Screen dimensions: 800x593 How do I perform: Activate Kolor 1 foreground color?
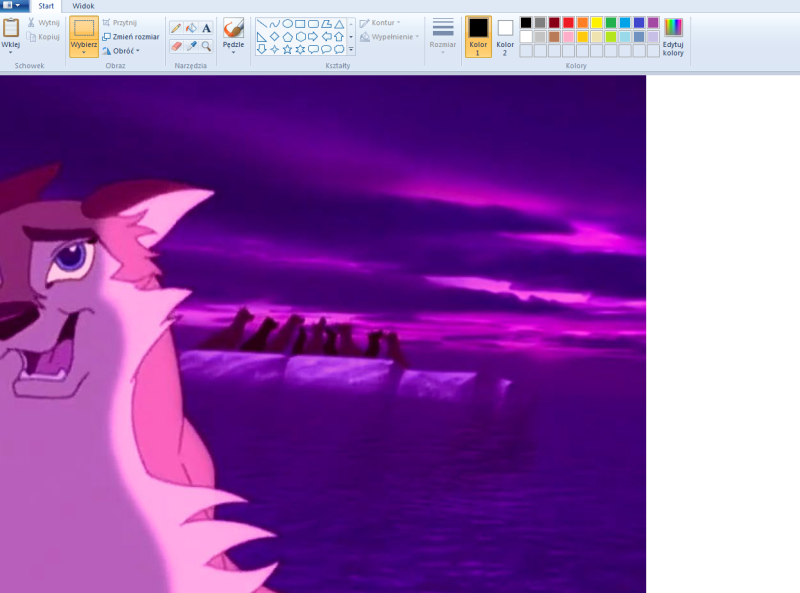click(x=478, y=36)
